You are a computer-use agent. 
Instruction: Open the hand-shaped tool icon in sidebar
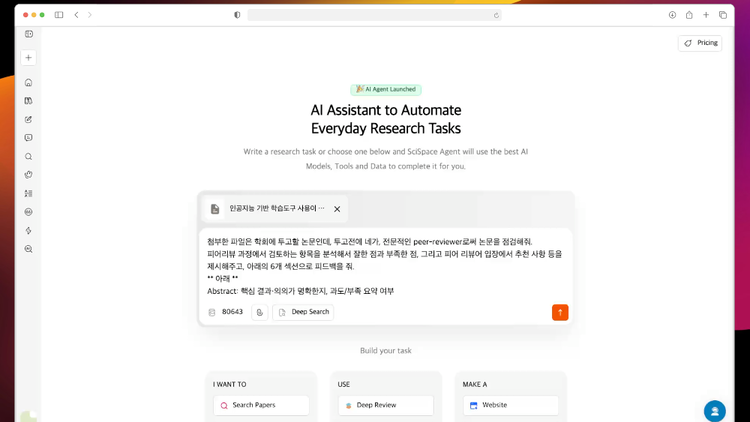(x=29, y=175)
